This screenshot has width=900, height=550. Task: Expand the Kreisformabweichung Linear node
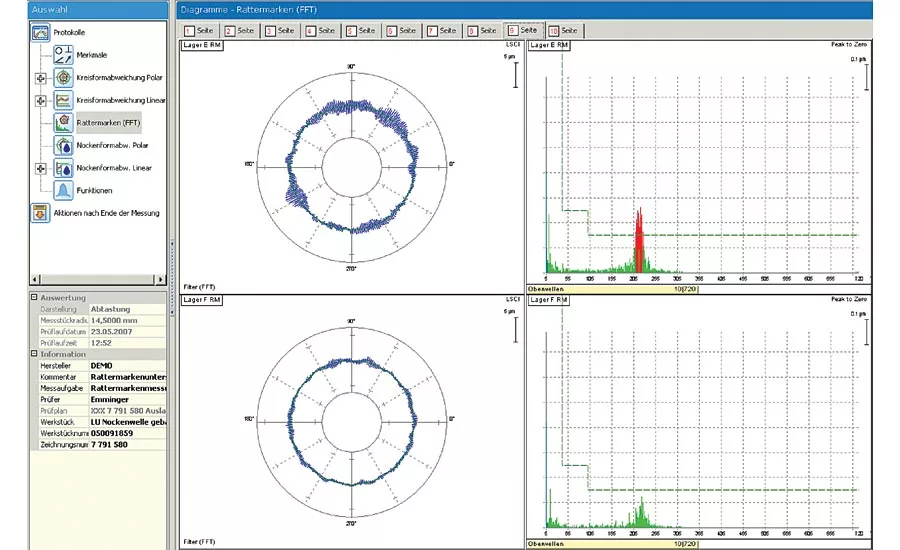point(40,100)
